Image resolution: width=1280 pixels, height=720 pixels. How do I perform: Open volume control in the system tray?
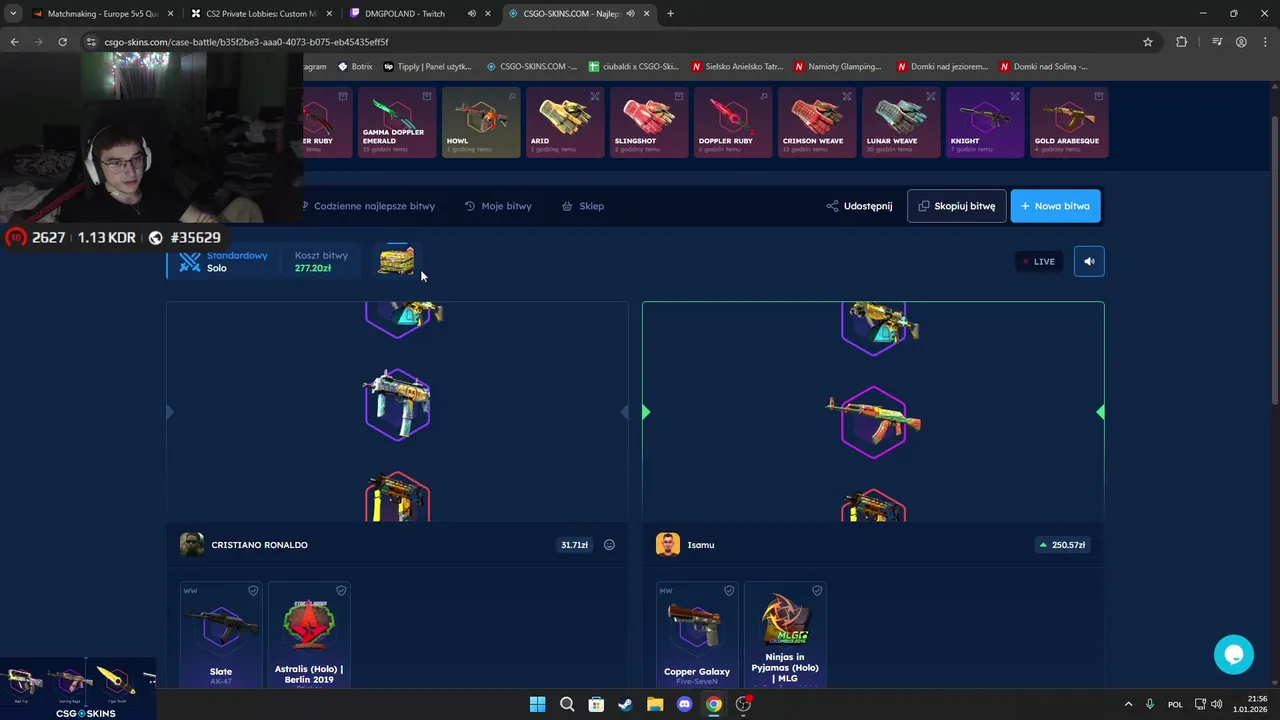1216,704
